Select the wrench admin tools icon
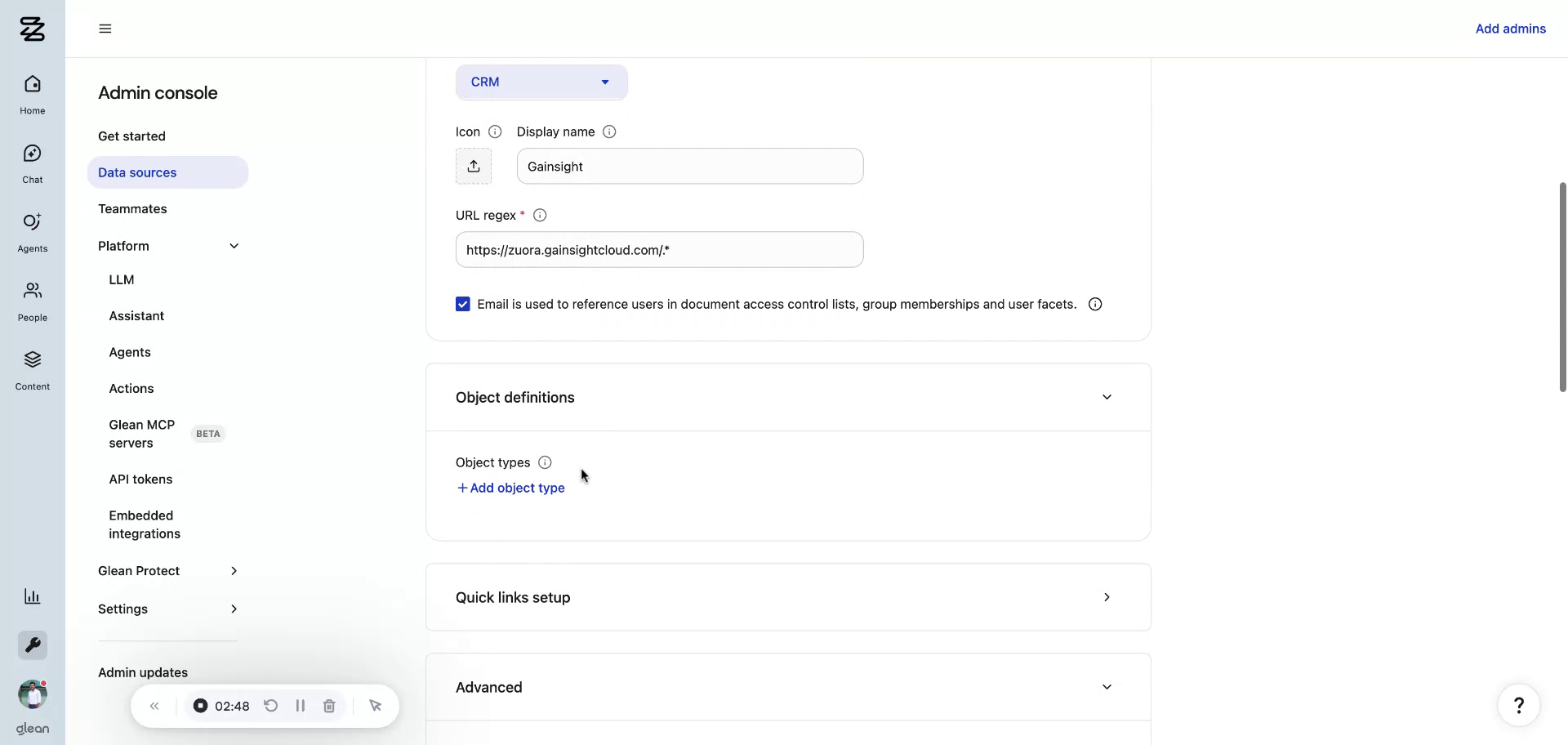This screenshot has height=745, width=1568. [32, 645]
